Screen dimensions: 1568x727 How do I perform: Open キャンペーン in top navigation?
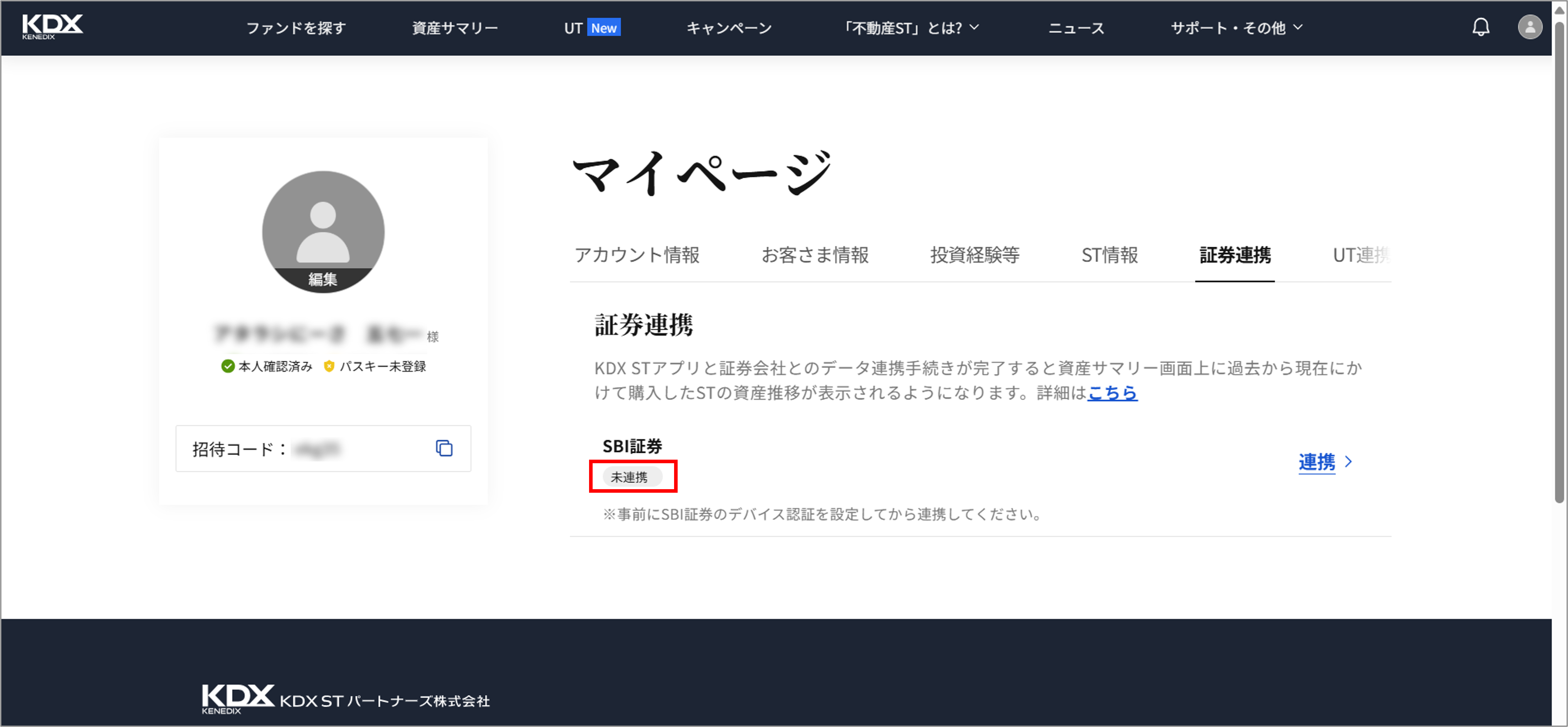pos(729,28)
